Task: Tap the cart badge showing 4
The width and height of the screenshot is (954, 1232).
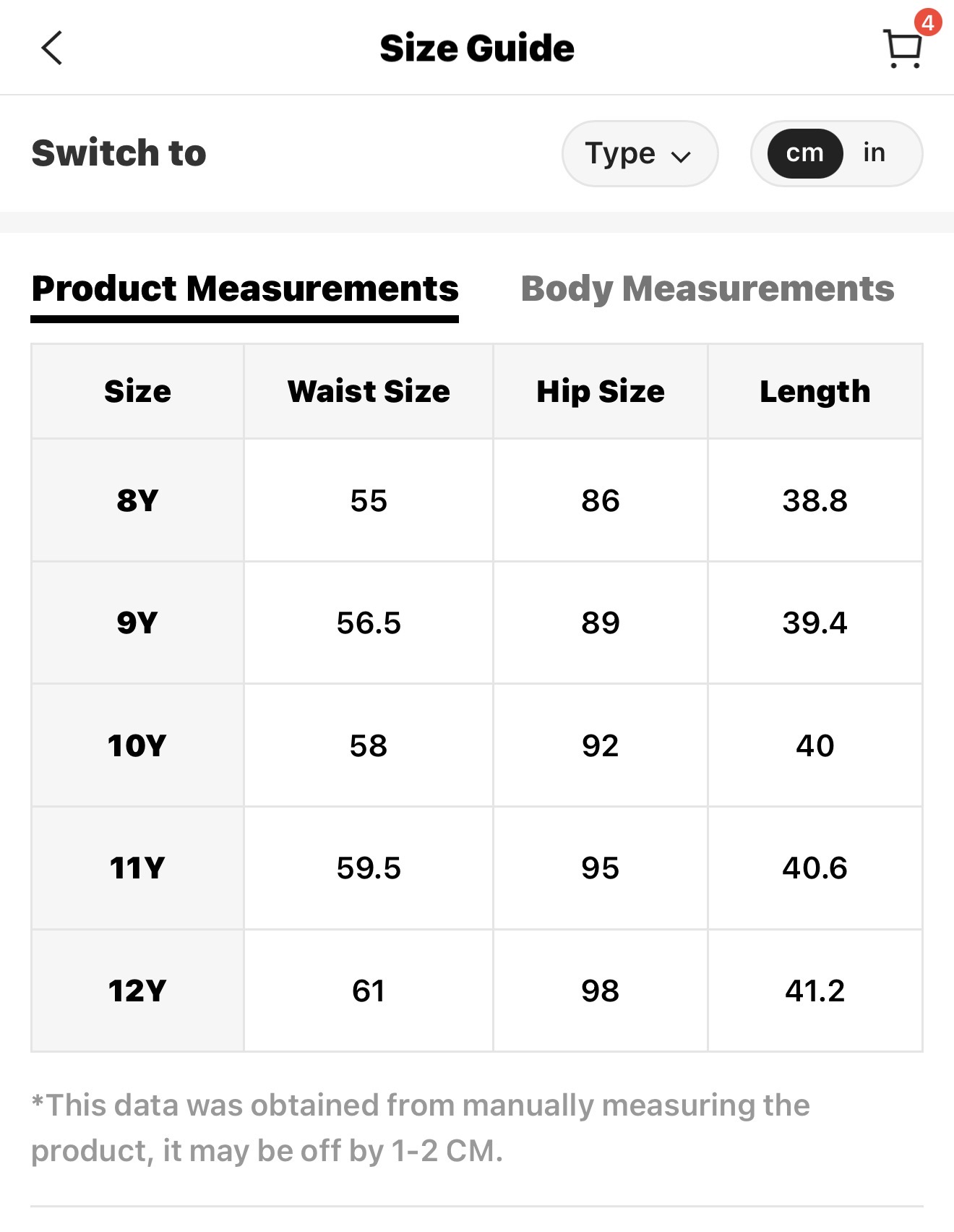Action: 927,22
